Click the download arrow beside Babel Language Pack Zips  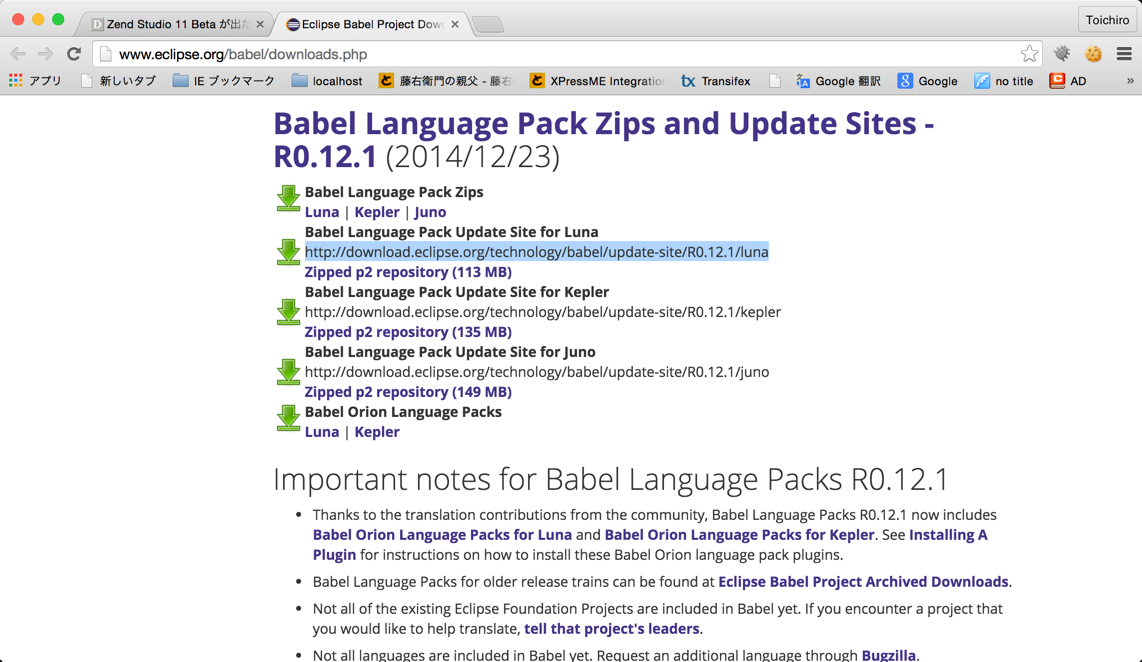pos(288,198)
